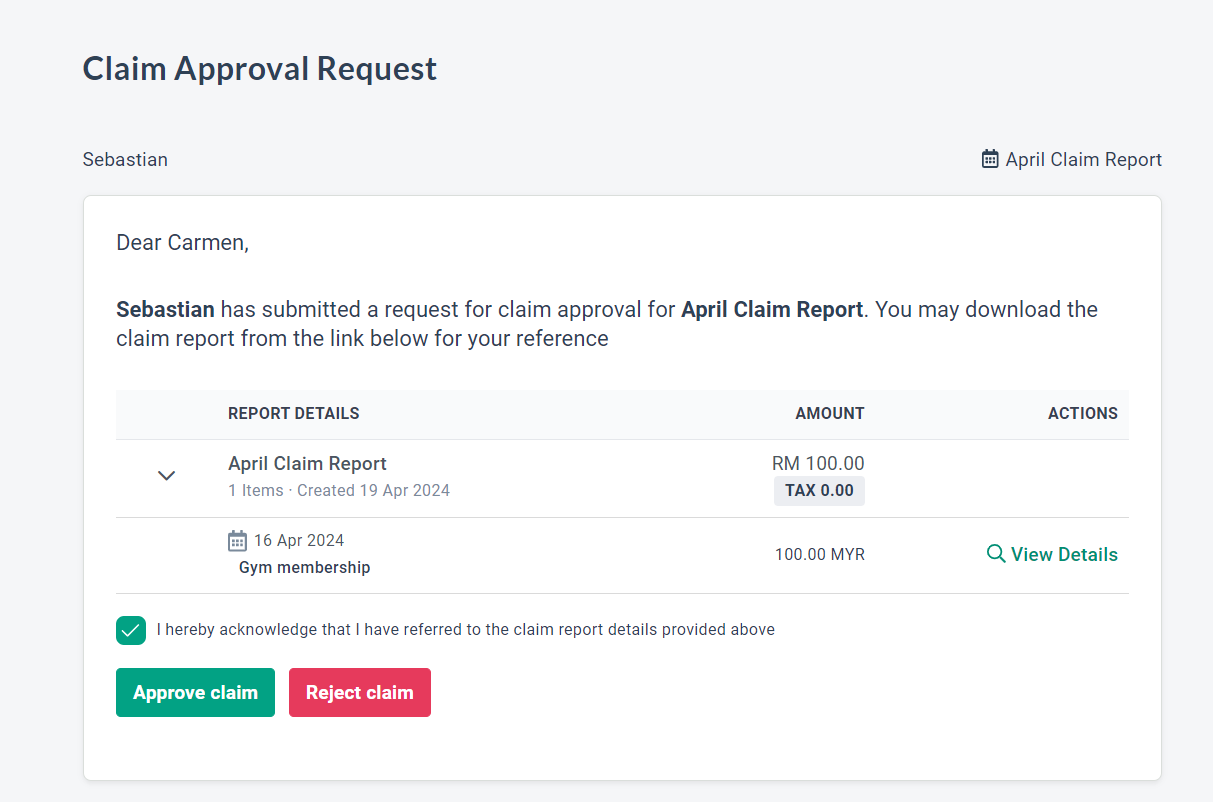Viewport: 1213px width, 802px height.
Task: Tick the acknowledgement checkbox
Action: coord(131,630)
